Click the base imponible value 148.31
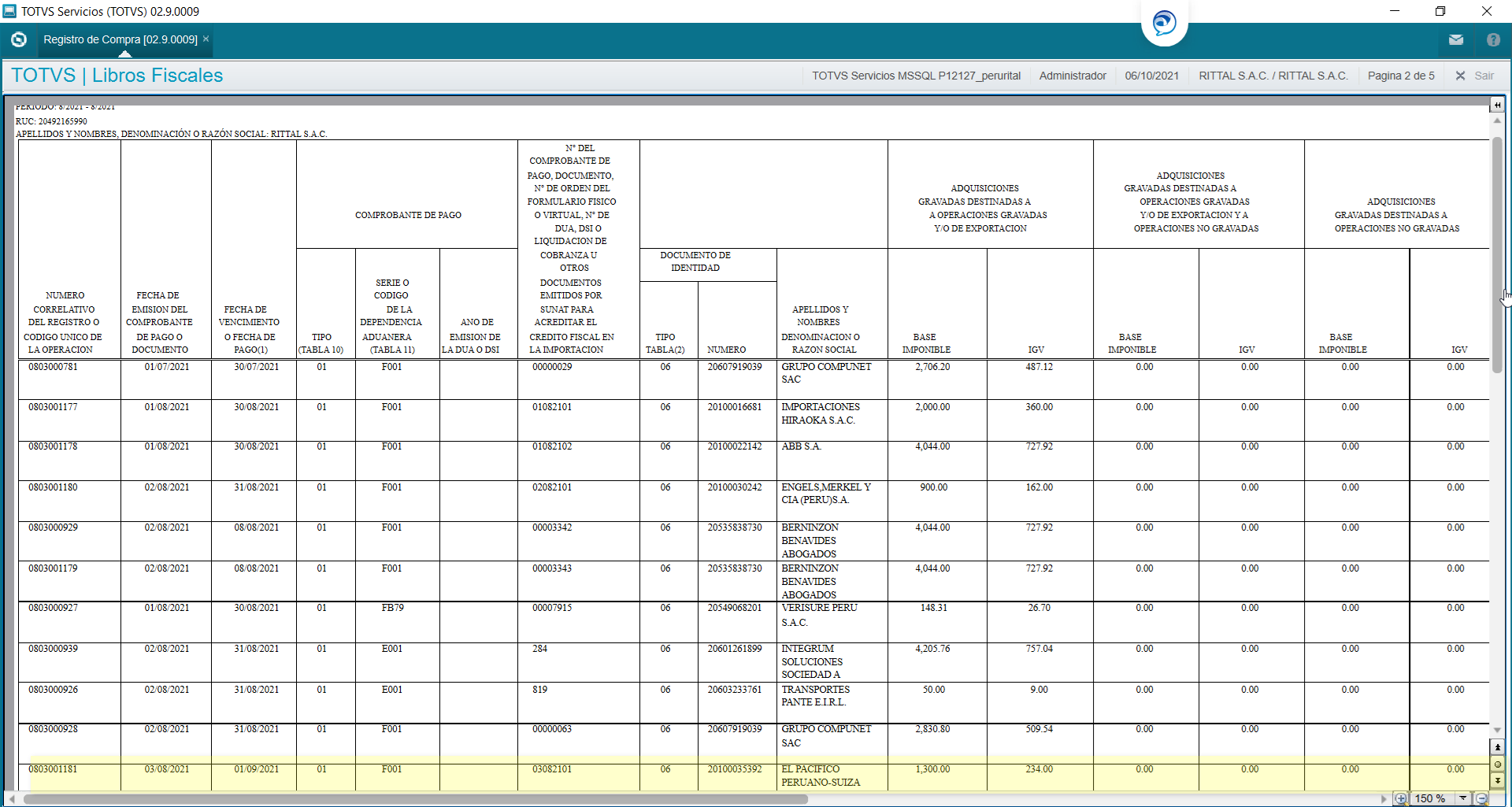Image resolution: width=1512 pixels, height=807 pixels. [934, 608]
